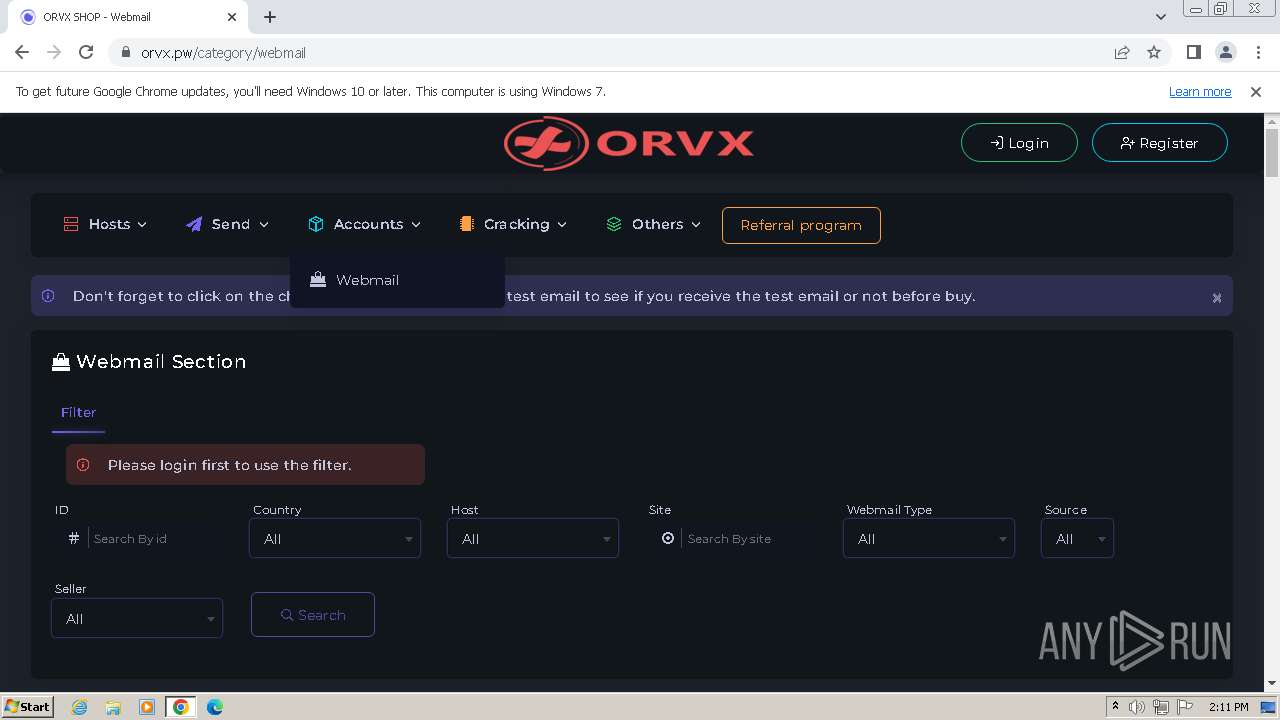
Task: Open the volume control tray icon
Action: point(1136,707)
